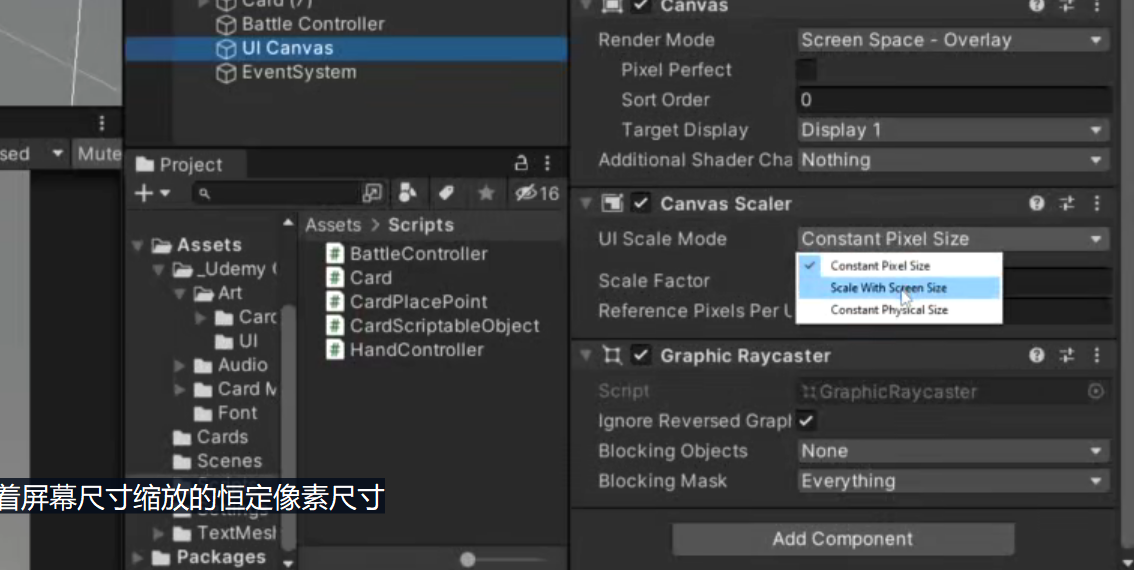The height and width of the screenshot is (570, 1134).
Task: Open search by type filter icon
Action: (x=408, y=193)
